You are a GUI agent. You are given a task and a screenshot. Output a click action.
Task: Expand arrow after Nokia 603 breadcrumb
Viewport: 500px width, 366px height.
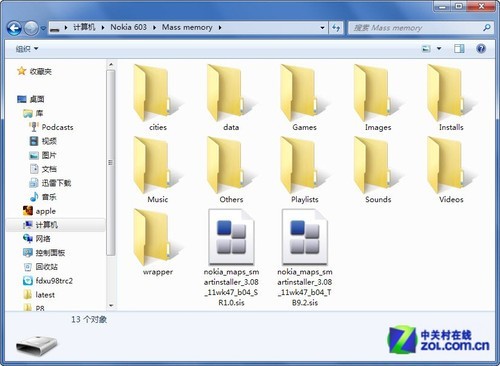[x=154, y=28]
